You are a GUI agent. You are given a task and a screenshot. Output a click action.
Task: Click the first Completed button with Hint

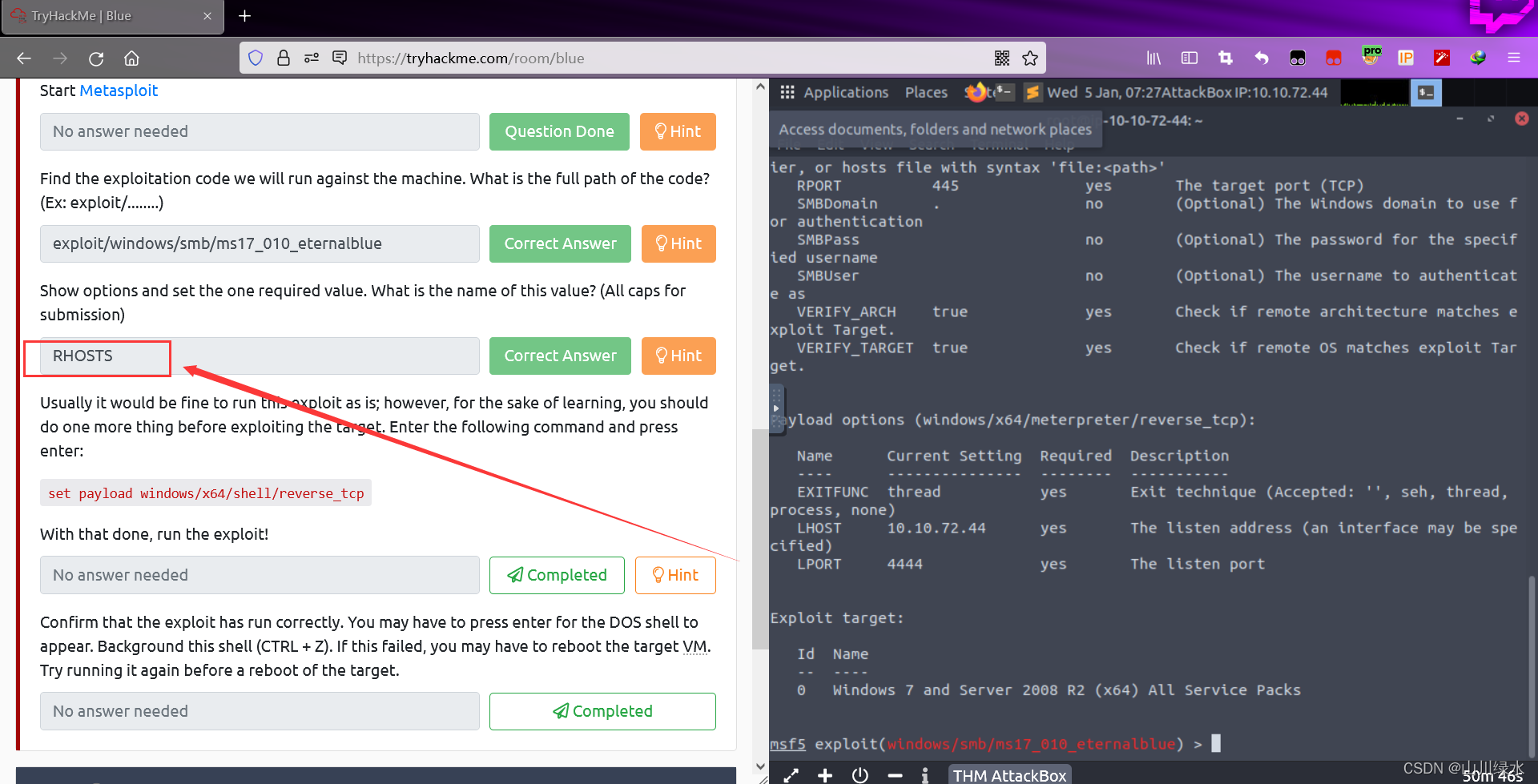pyautogui.click(x=557, y=575)
